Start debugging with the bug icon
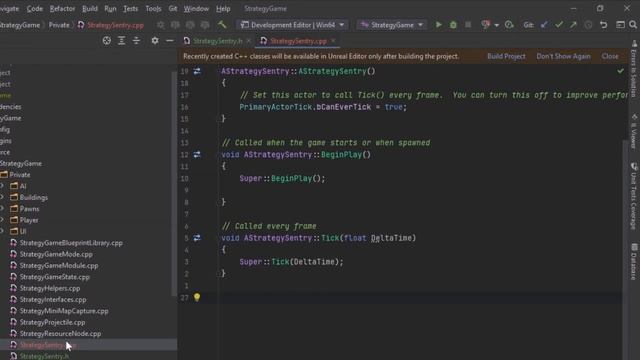The height and width of the screenshot is (360, 640). click(x=453, y=25)
